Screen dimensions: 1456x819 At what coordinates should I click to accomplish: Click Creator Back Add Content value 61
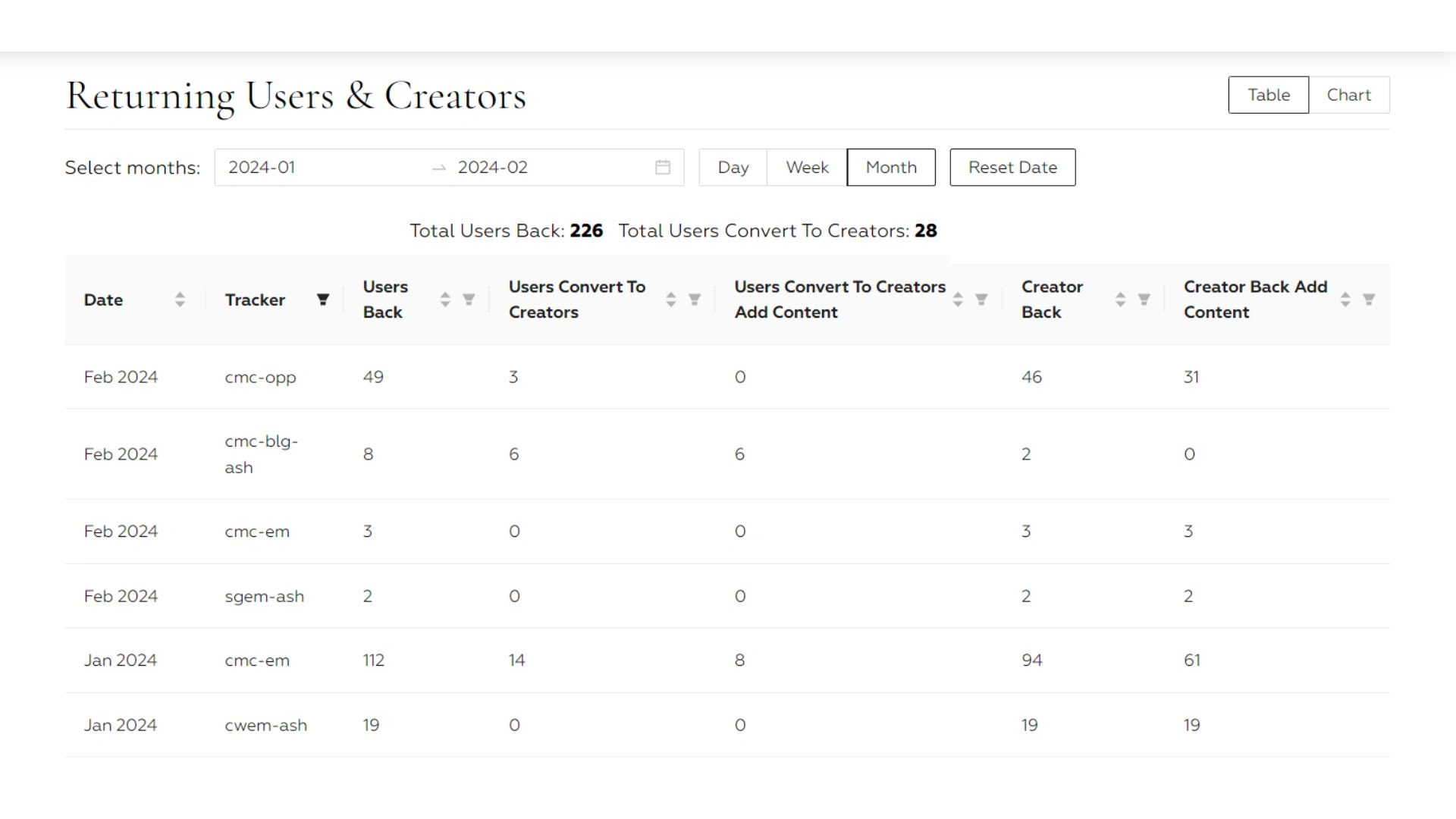pyautogui.click(x=1192, y=661)
